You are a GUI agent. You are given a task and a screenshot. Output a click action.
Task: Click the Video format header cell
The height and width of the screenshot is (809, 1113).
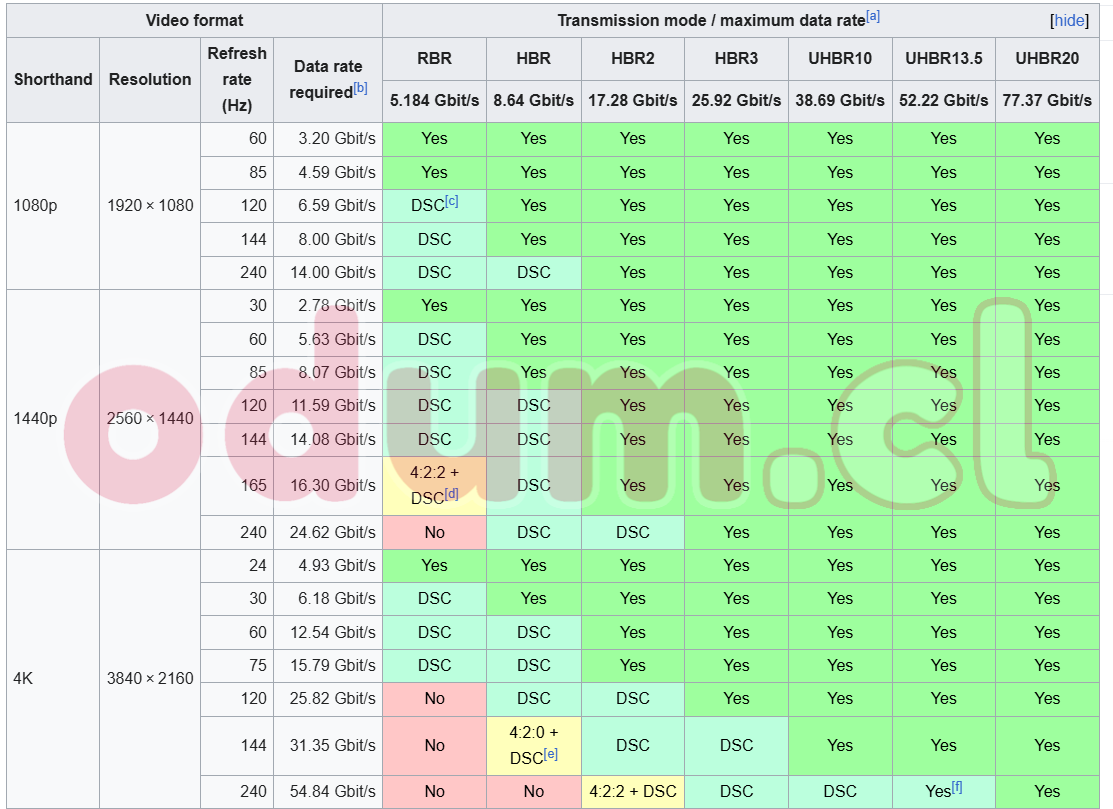coord(194,21)
